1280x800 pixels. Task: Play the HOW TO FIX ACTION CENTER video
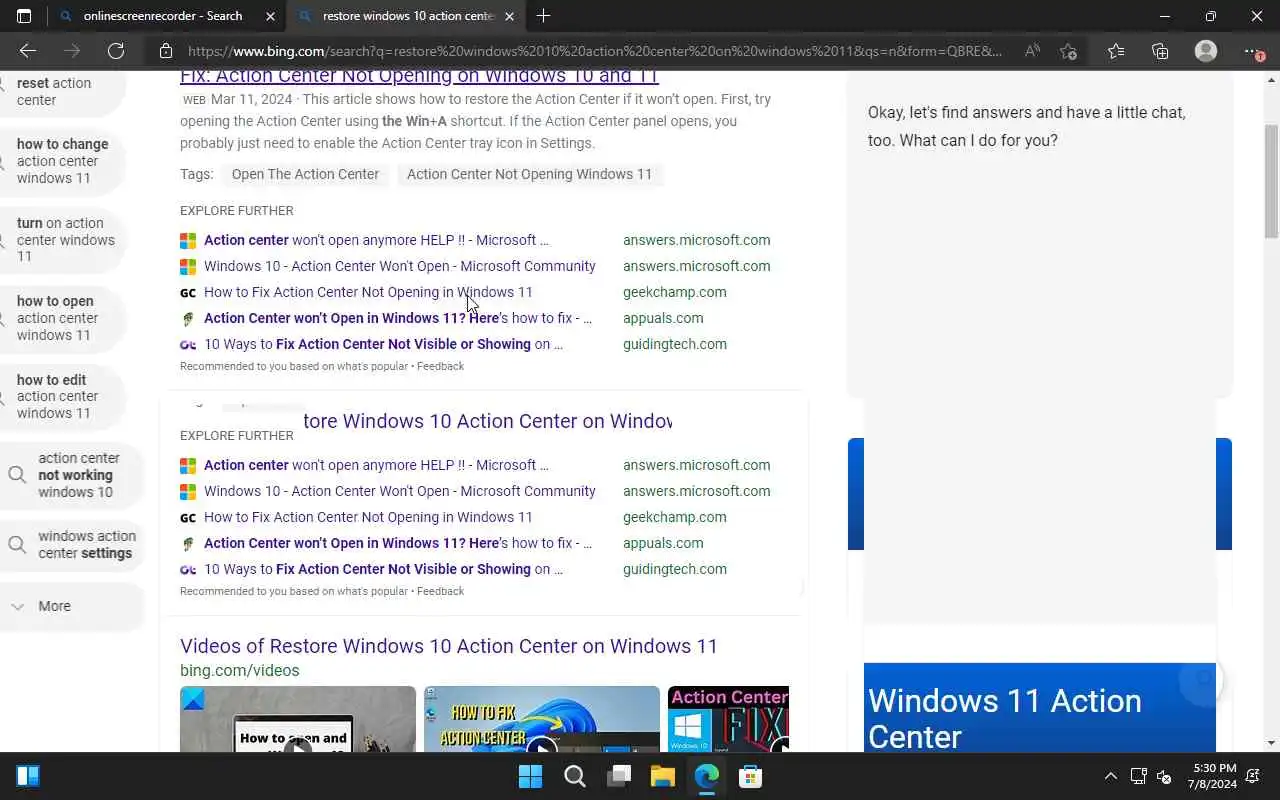coord(542,719)
